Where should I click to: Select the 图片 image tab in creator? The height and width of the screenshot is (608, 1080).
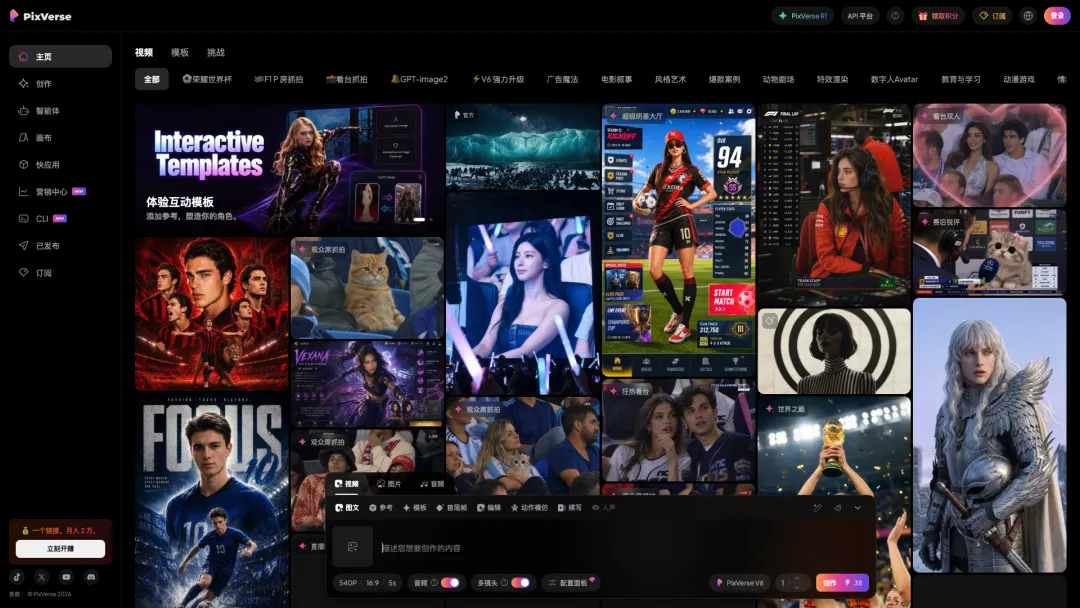click(x=389, y=484)
